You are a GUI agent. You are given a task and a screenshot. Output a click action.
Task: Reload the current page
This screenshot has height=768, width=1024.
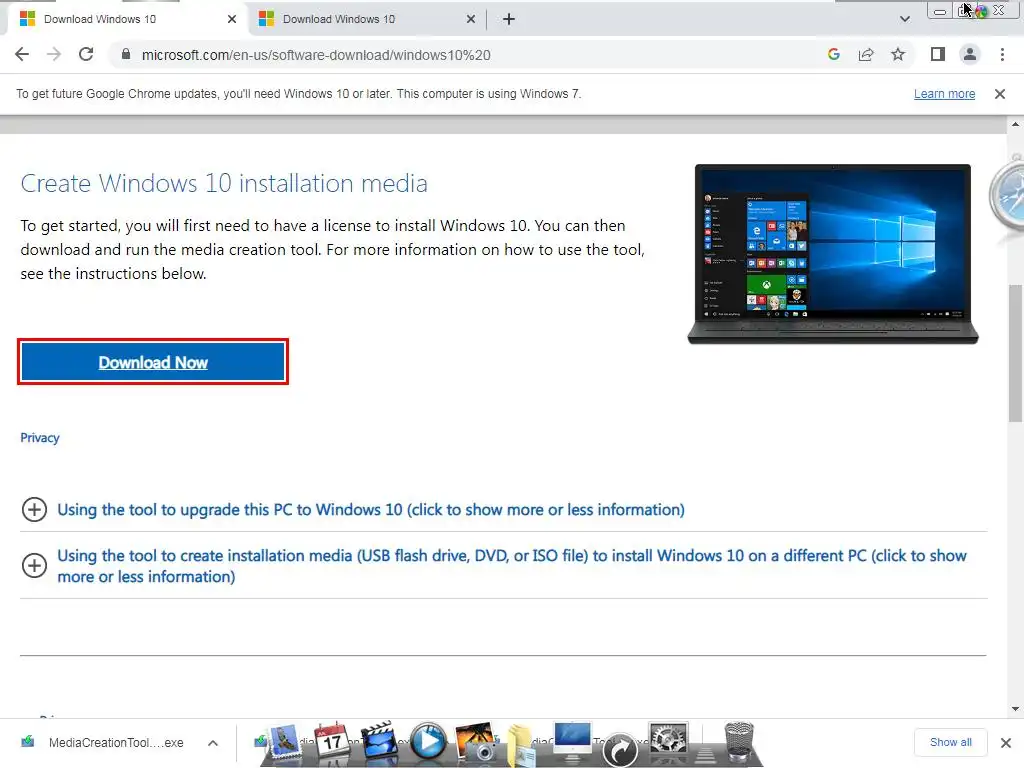tap(86, 55)
